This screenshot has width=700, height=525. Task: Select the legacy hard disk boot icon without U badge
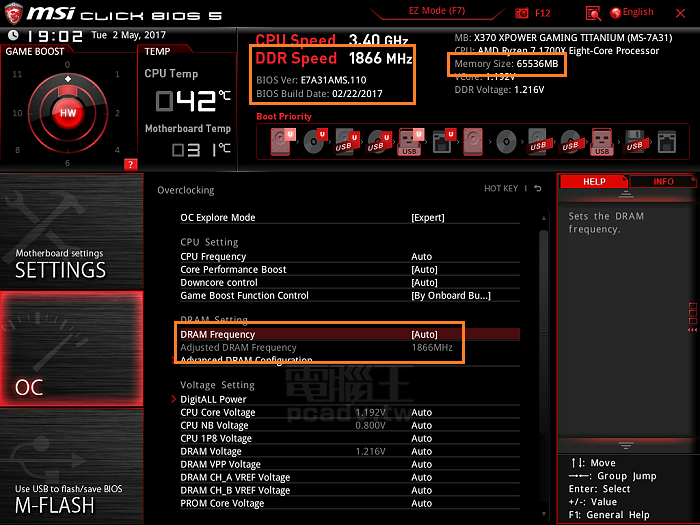pos(473,142)
